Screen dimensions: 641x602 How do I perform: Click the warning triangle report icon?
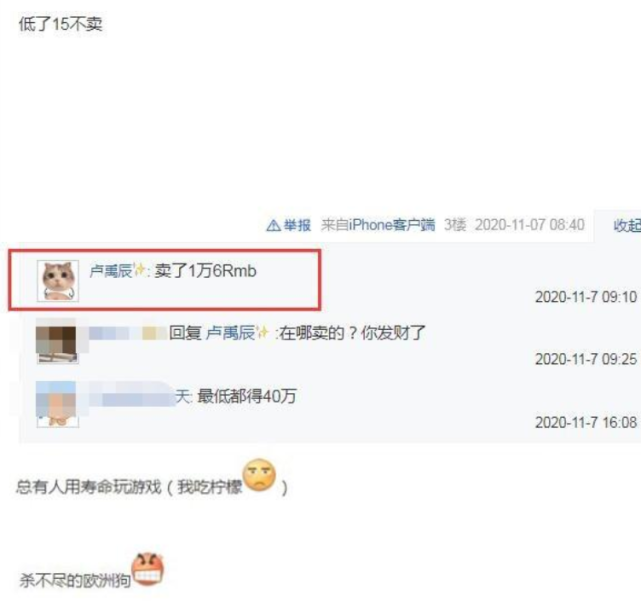[273, 225]
